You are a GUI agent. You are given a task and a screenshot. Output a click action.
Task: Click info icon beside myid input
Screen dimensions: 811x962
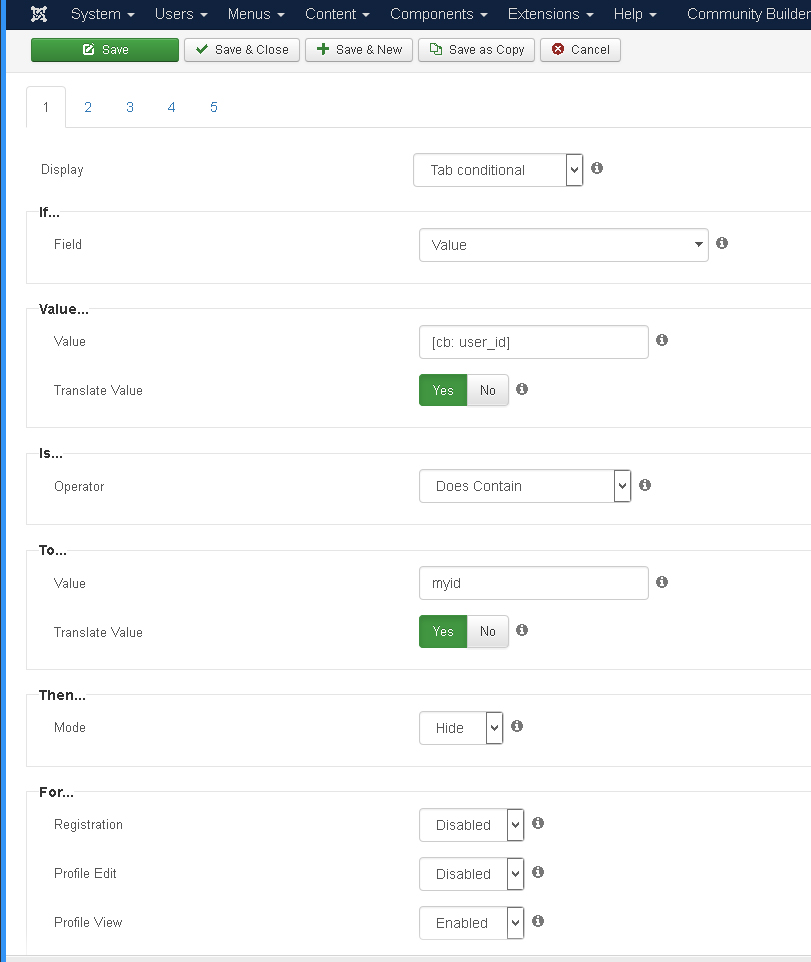(x=662, y=582)
